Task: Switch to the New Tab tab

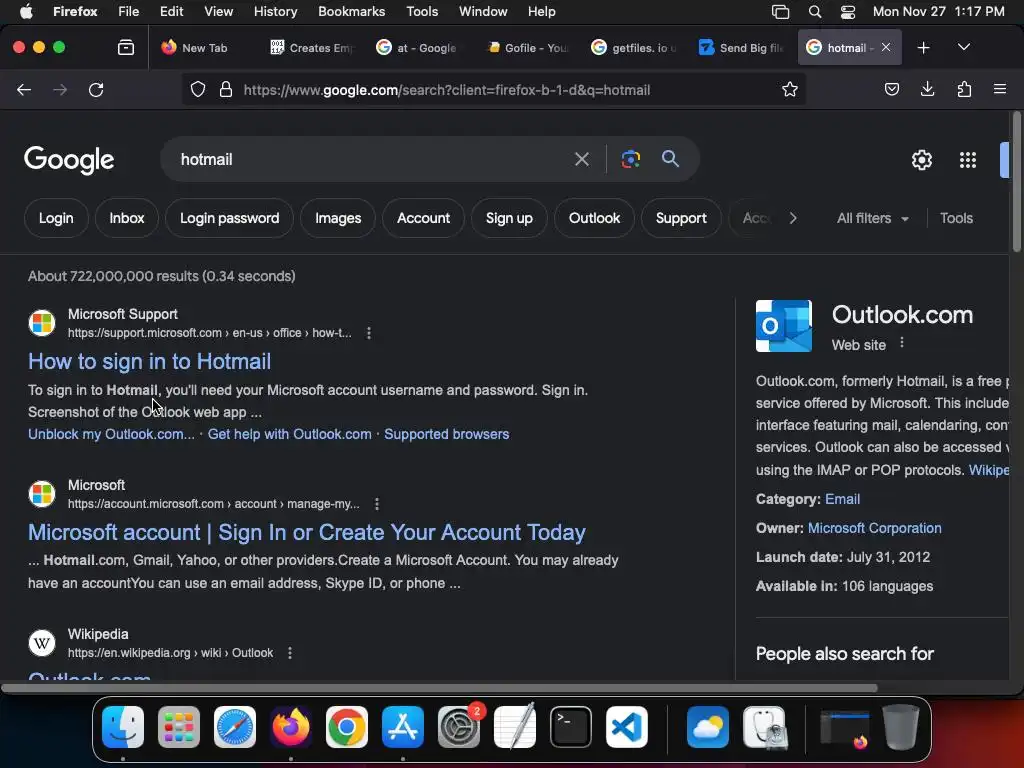Action: [x=204, y=48]
